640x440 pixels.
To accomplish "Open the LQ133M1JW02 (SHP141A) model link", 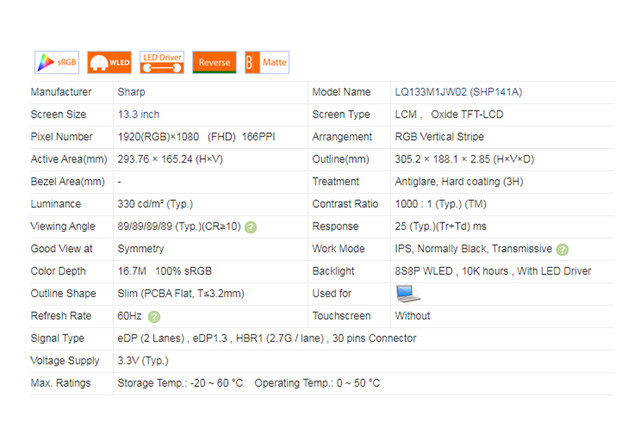I will [x=458, y=92].
